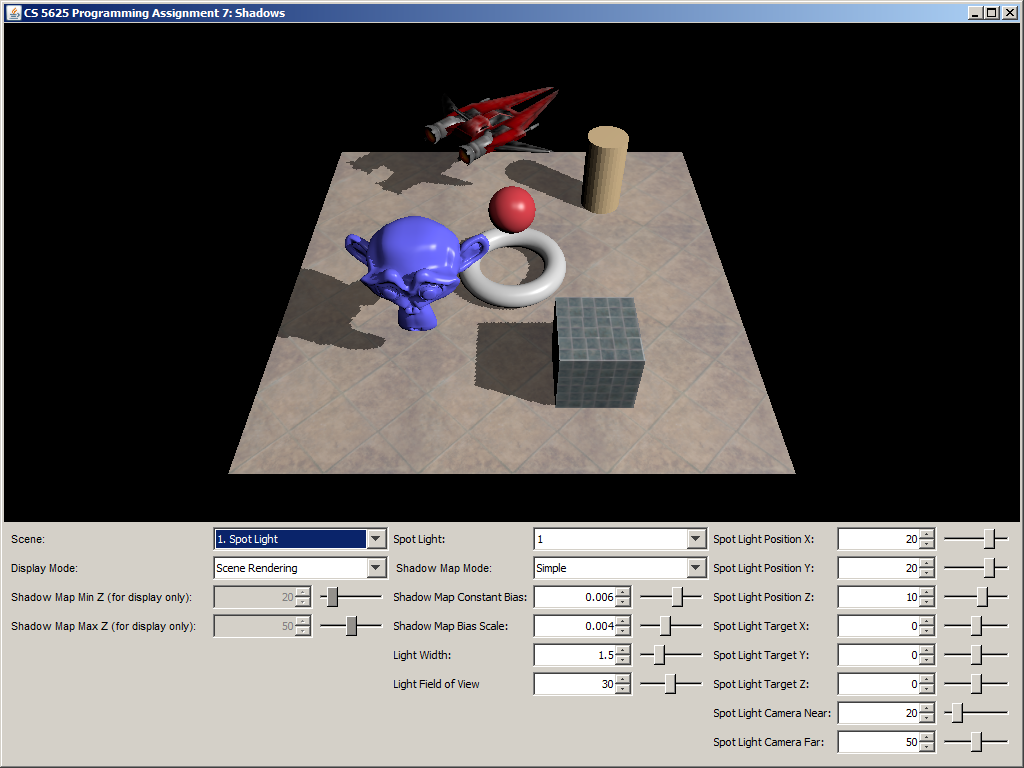Screen dimensions: 1024x768
Task: Increment Spot Light Position X
Action: (x=927, y=534)
